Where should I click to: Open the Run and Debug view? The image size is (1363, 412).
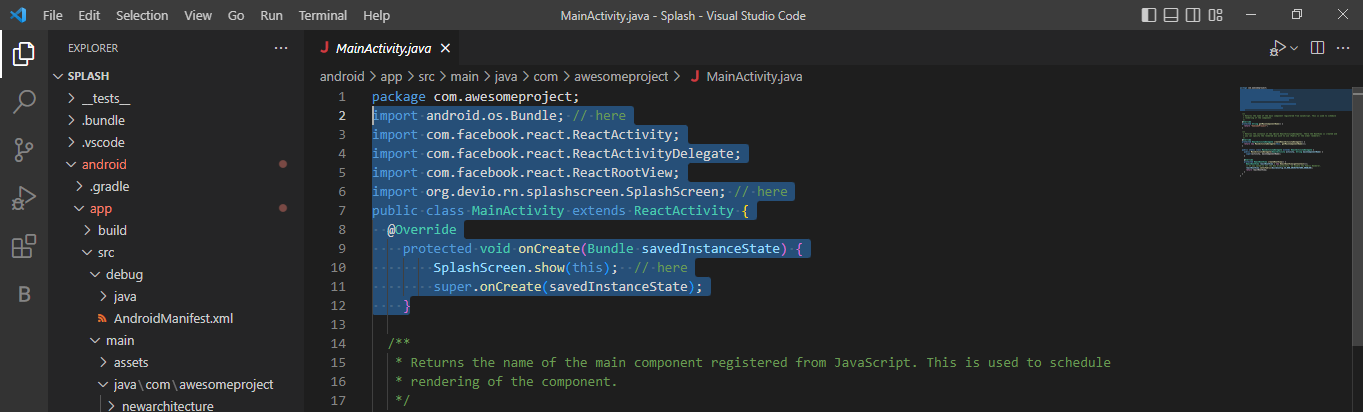[x=24, y=198]
